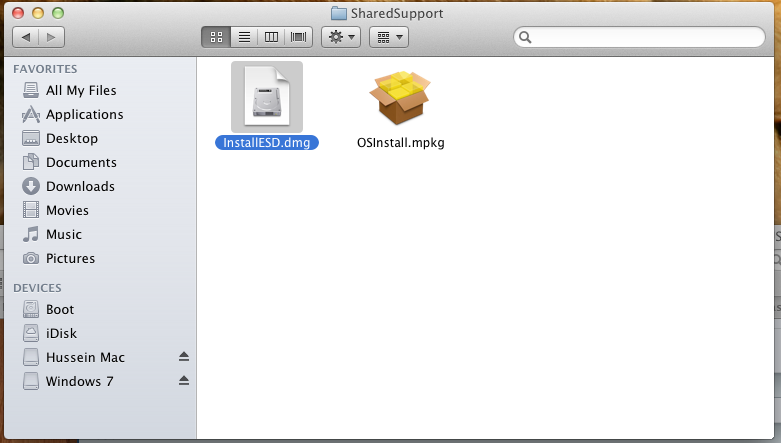Click the Windows 7 drive icon

(x=31, y=381)
